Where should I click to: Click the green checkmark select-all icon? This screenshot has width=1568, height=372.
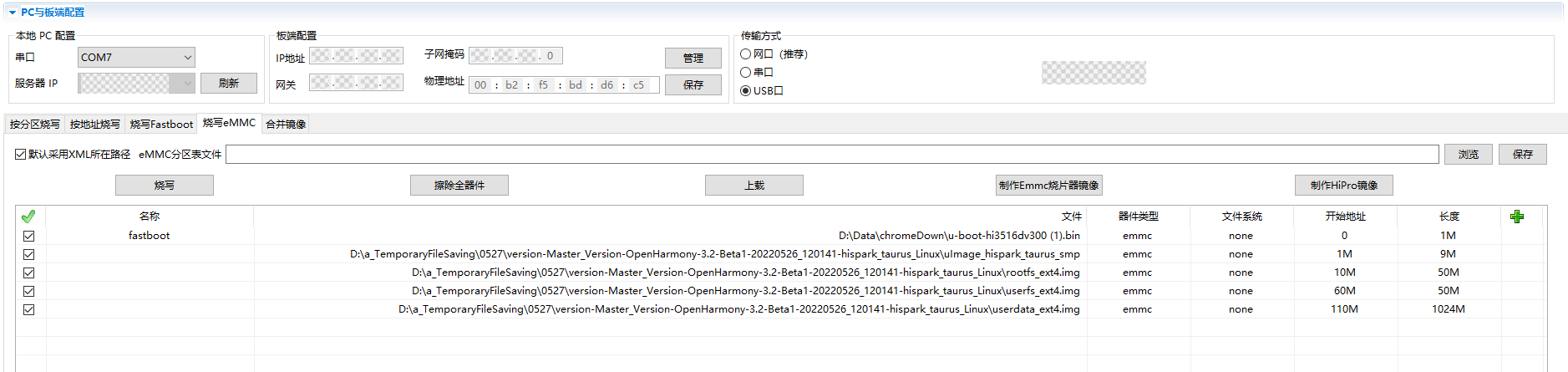point(28,217)
